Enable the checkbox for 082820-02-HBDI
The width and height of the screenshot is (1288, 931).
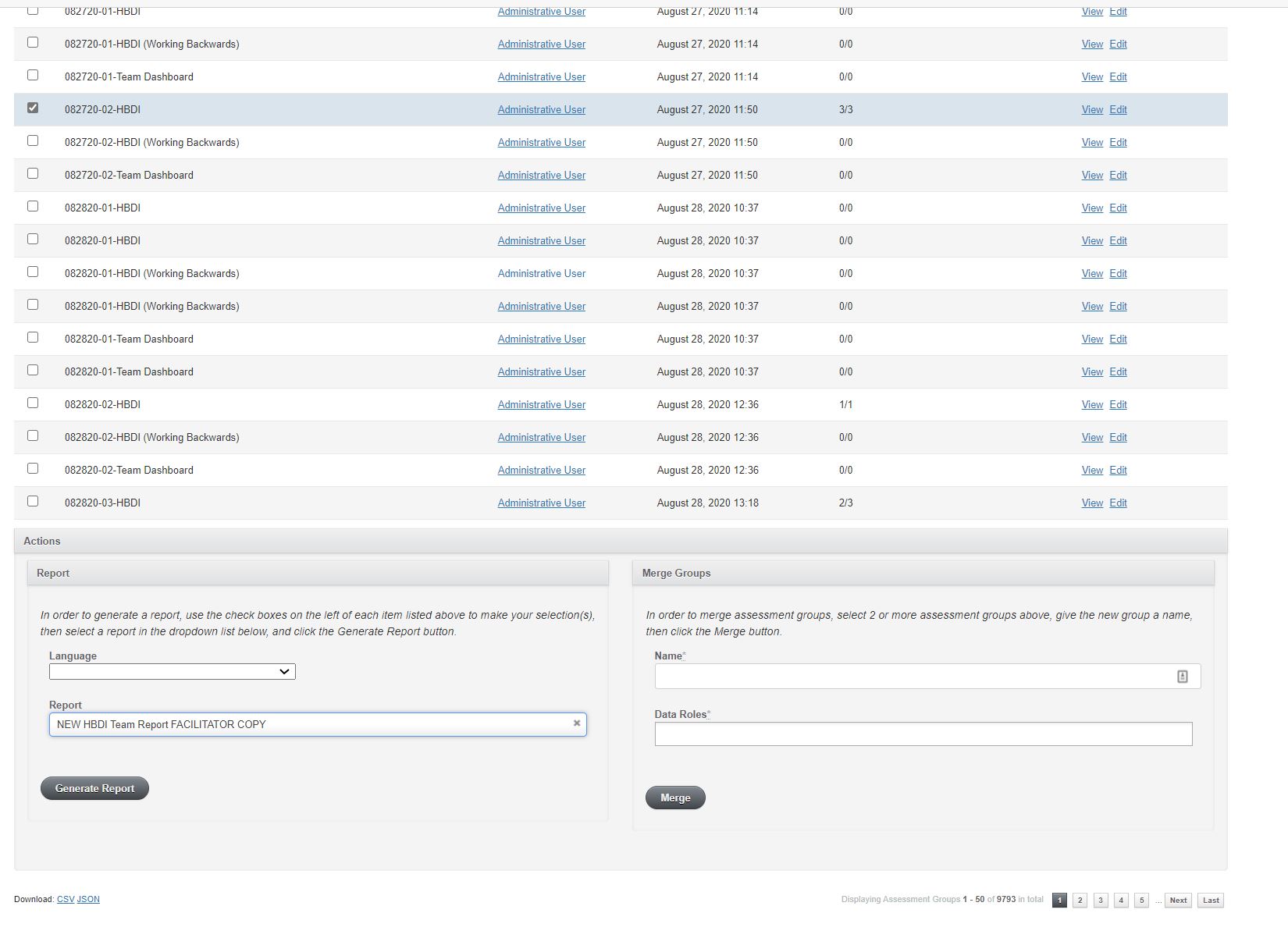click(32, 403)
